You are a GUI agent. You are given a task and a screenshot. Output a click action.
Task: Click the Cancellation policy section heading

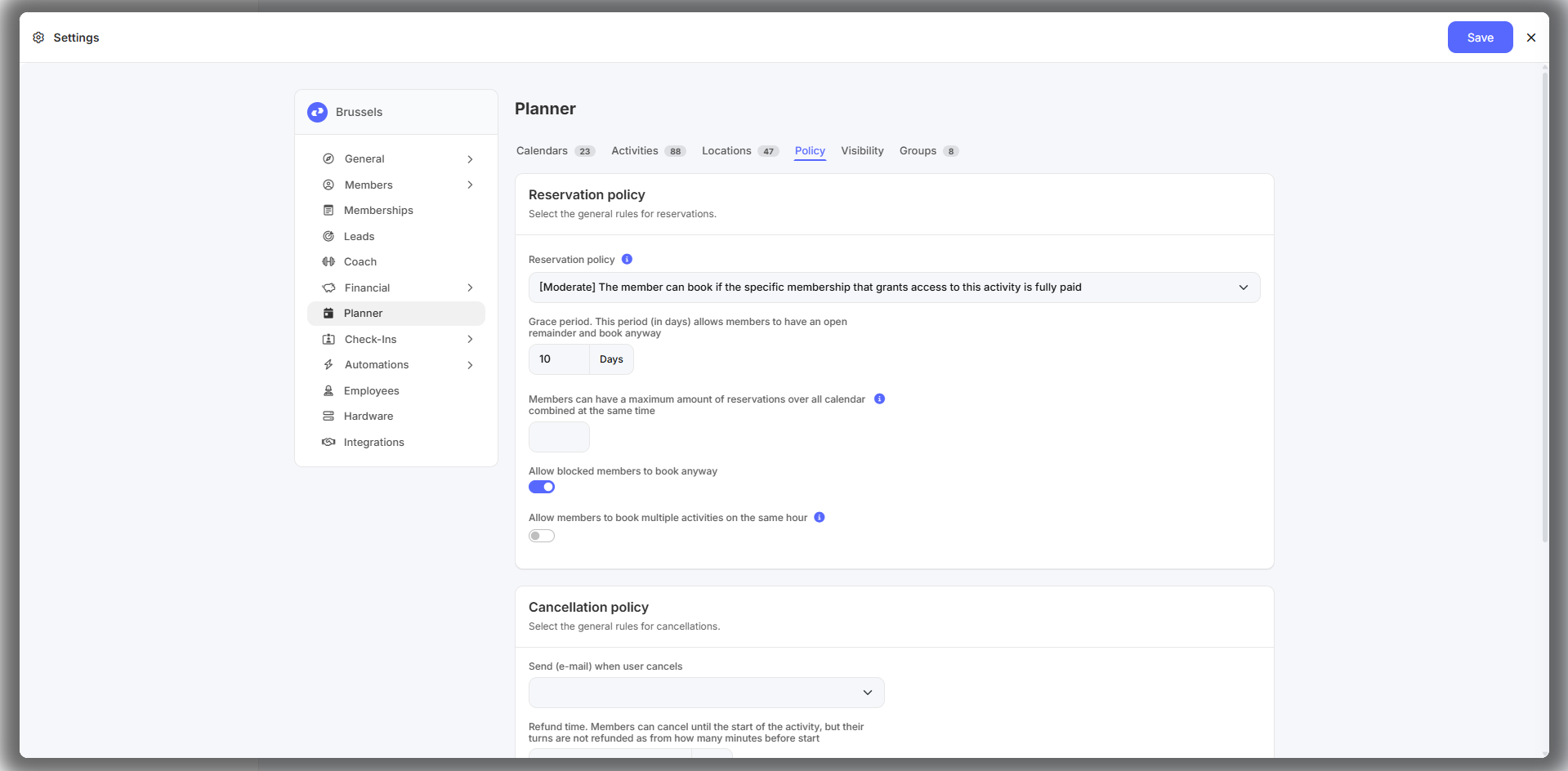coord(588,607)
